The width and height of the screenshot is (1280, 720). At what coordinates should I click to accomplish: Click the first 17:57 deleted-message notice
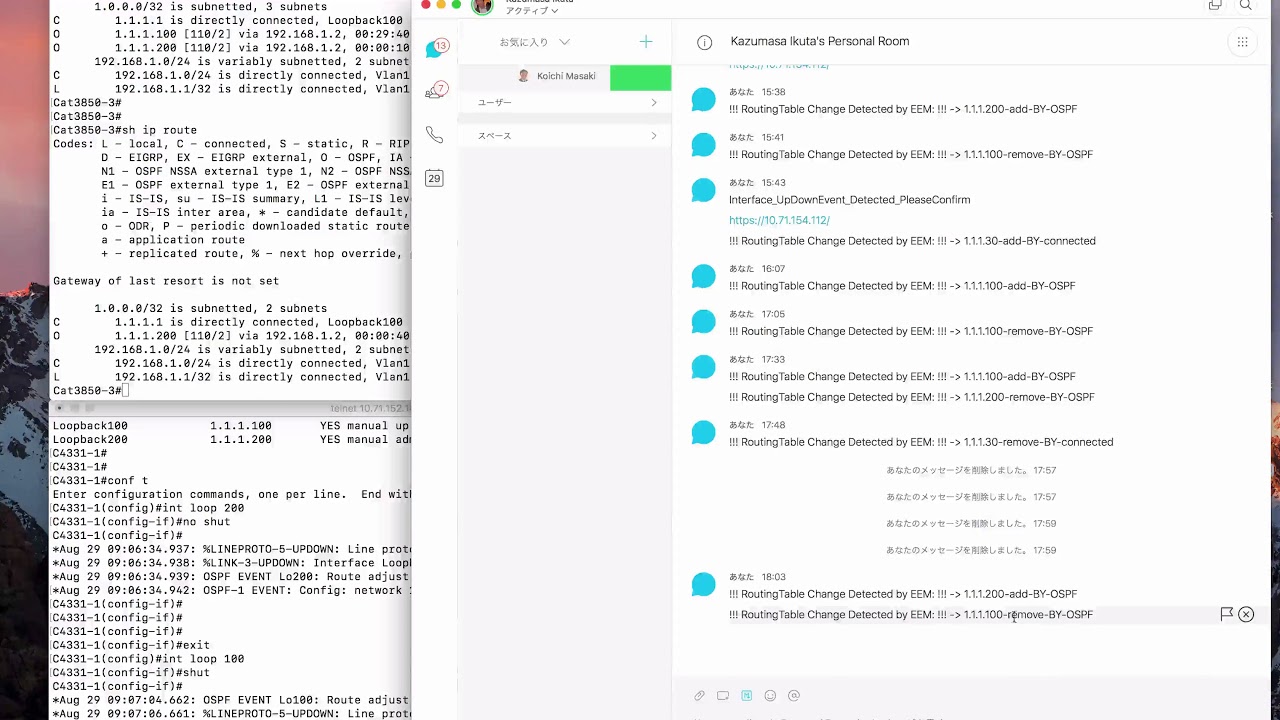click(x=971, y=470)
